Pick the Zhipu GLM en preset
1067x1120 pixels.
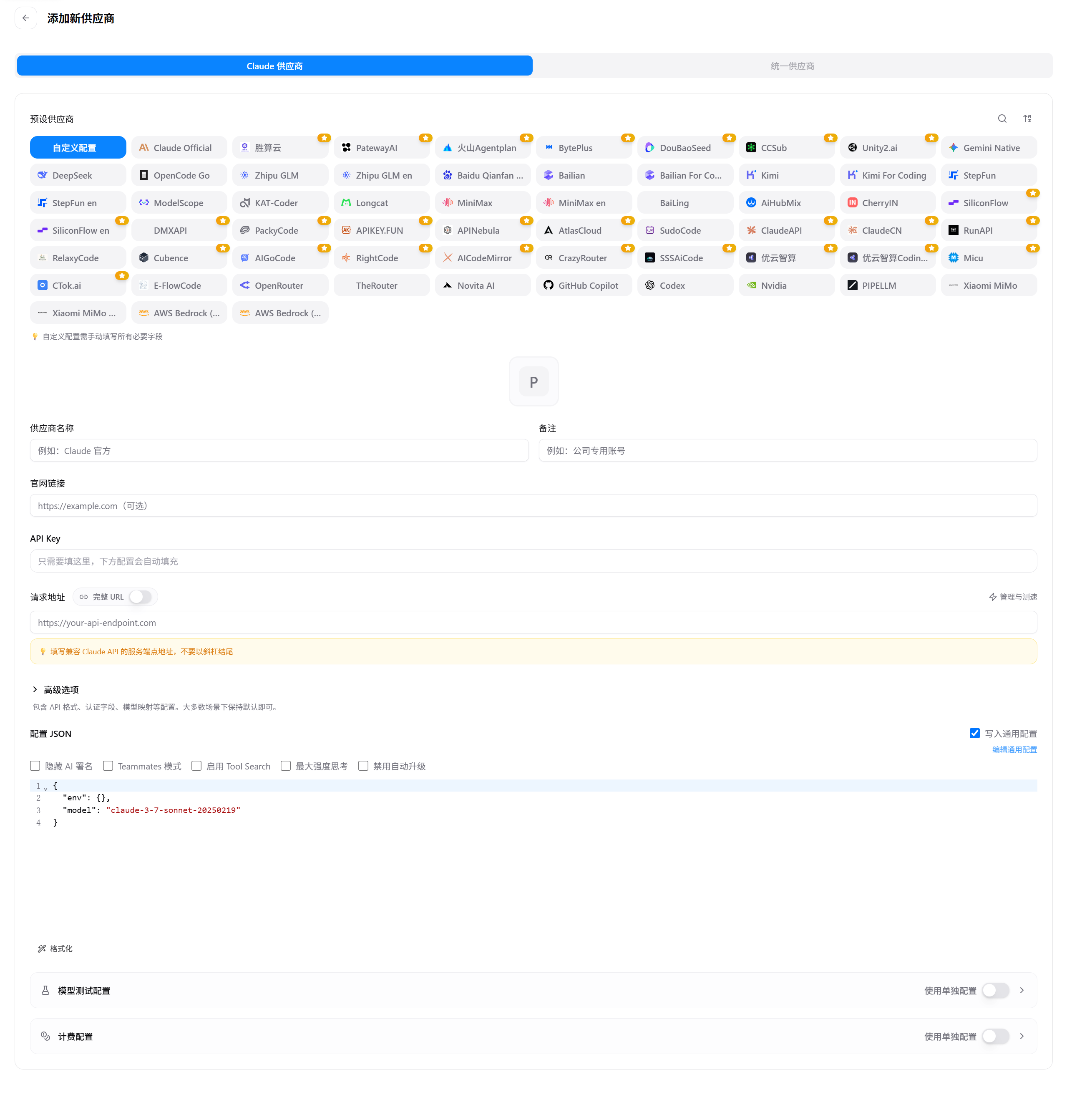coord(382,175)
